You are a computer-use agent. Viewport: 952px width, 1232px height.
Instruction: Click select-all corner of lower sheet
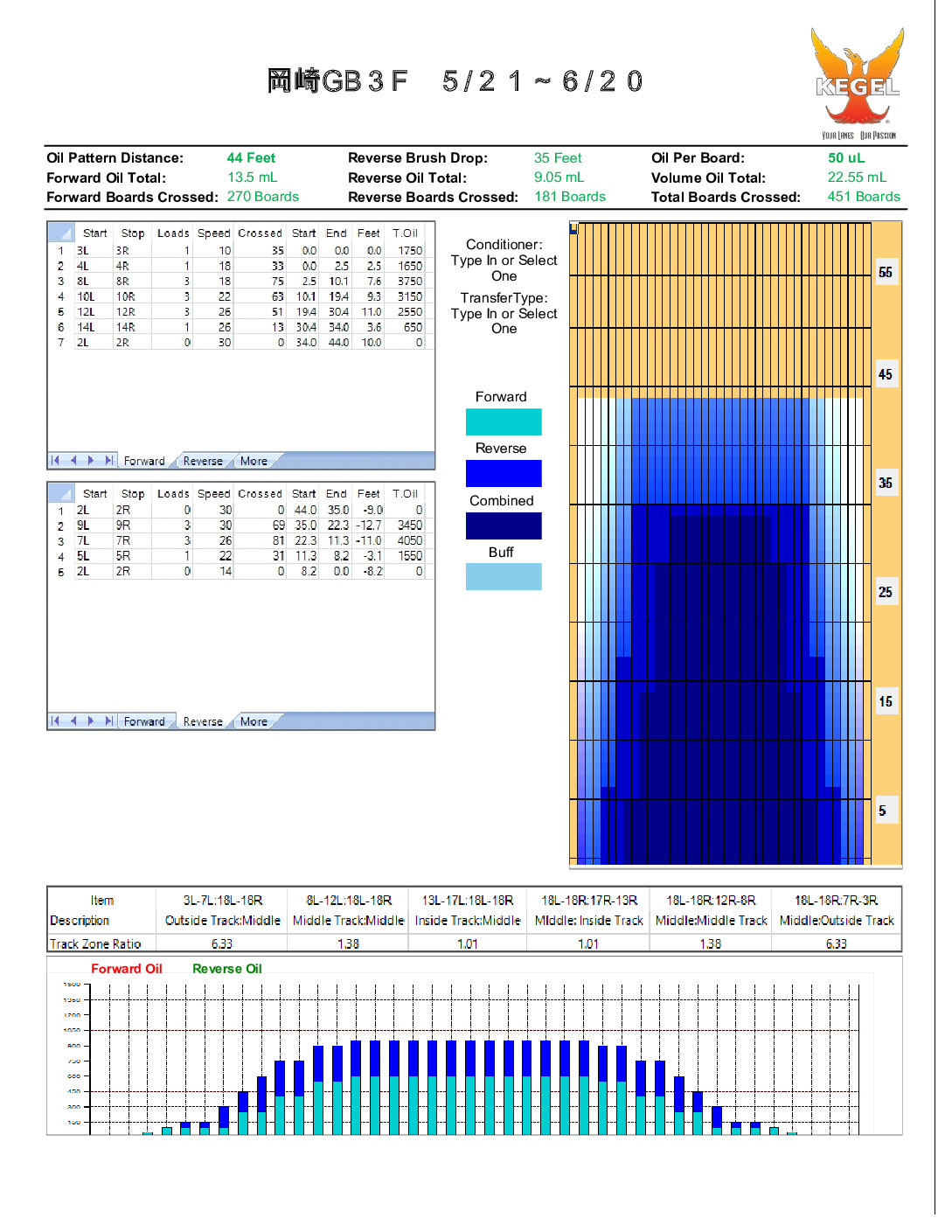pyautogui.click(x=61, y=493)
